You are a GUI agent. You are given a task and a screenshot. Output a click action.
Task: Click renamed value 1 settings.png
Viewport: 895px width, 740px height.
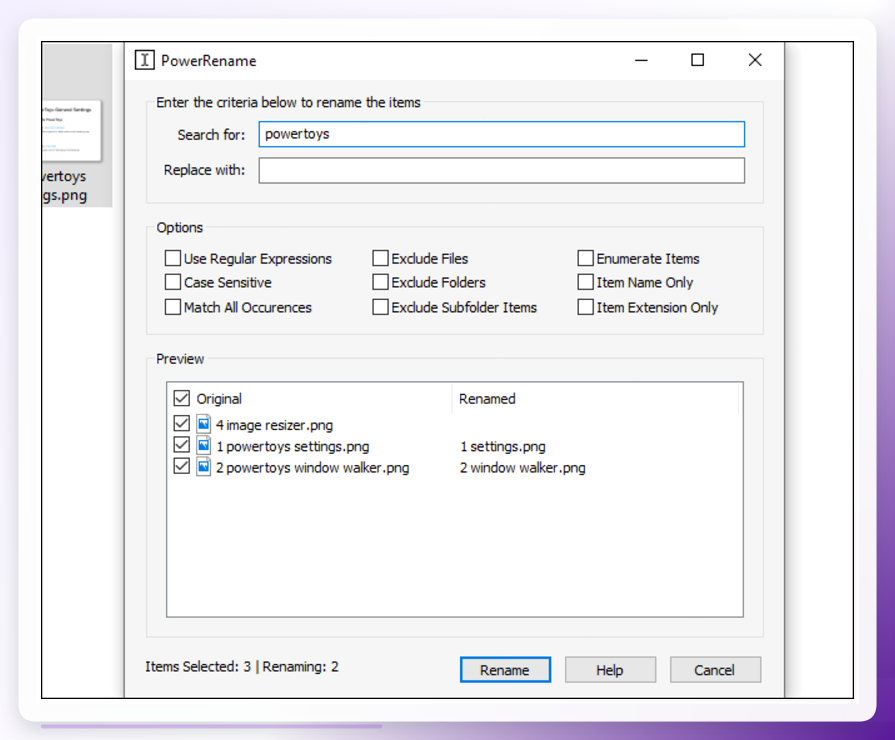[503, 446]
